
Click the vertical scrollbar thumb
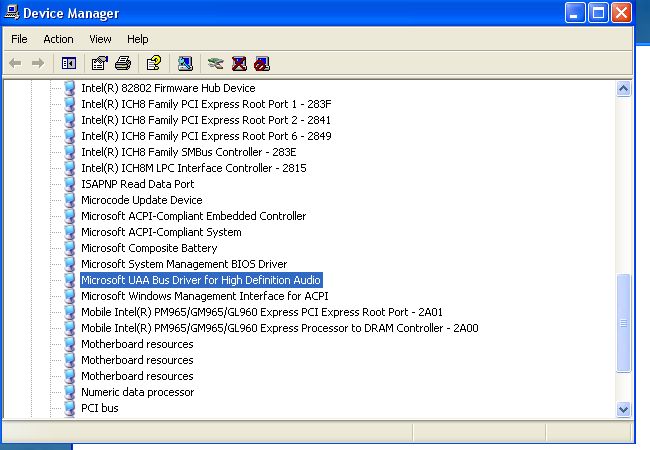click(x=623, y=323)
